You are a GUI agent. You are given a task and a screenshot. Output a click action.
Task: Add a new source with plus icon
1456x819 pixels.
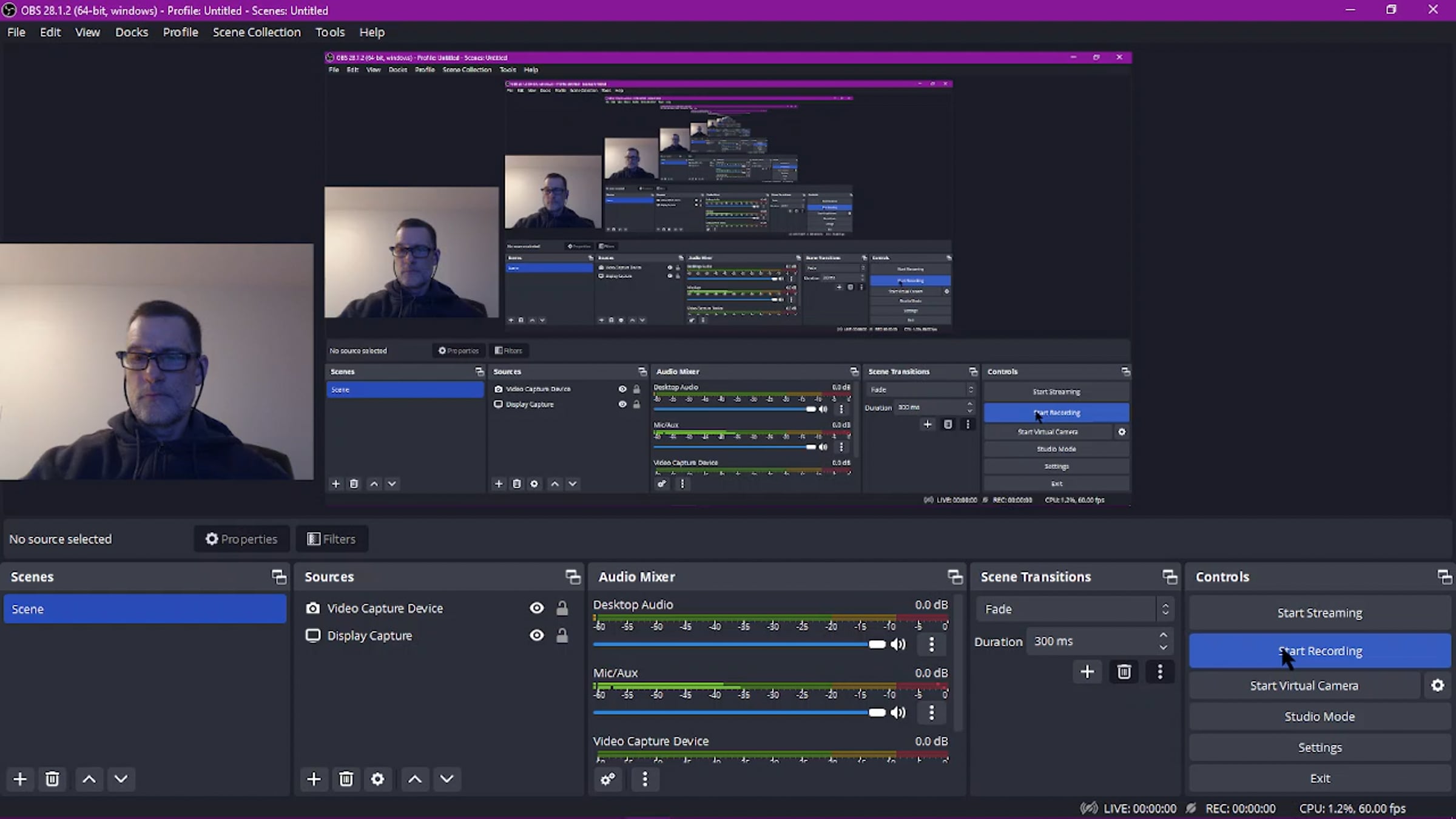click(x=314, y=779)
